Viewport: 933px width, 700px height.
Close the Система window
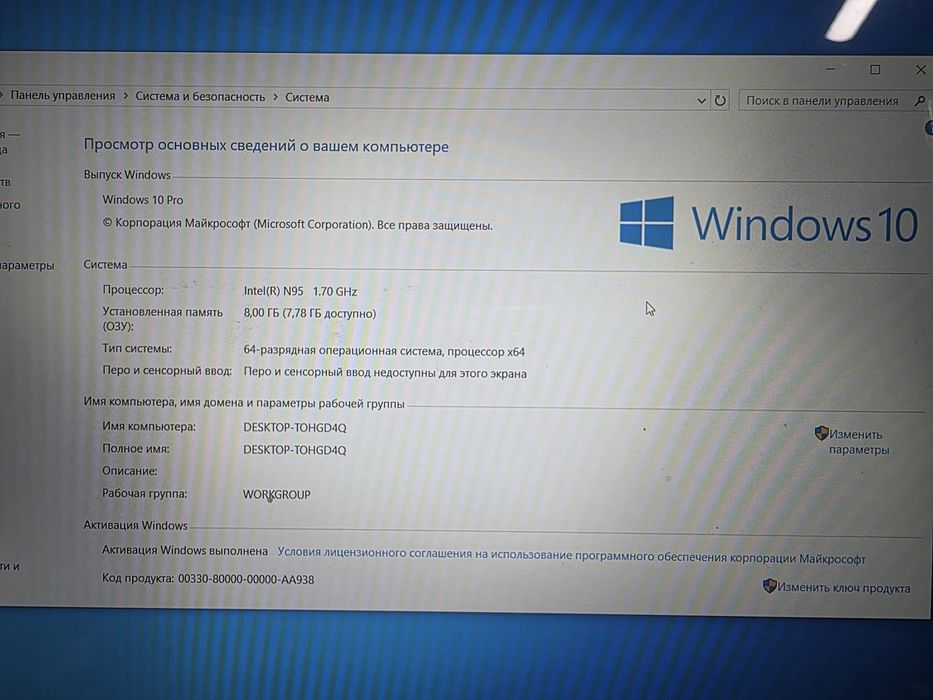click(921, 70)
